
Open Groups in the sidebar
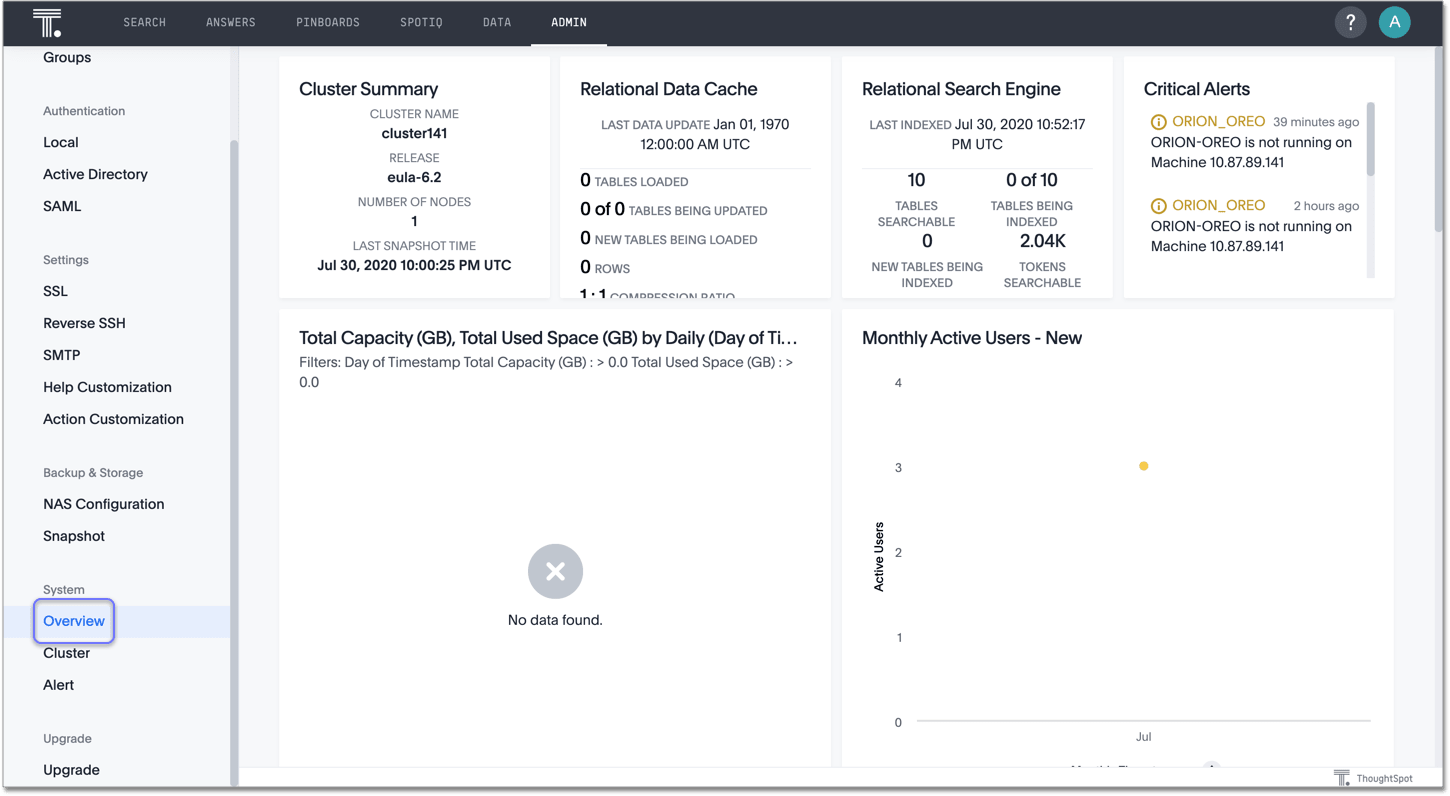click(x=67, y=58)
